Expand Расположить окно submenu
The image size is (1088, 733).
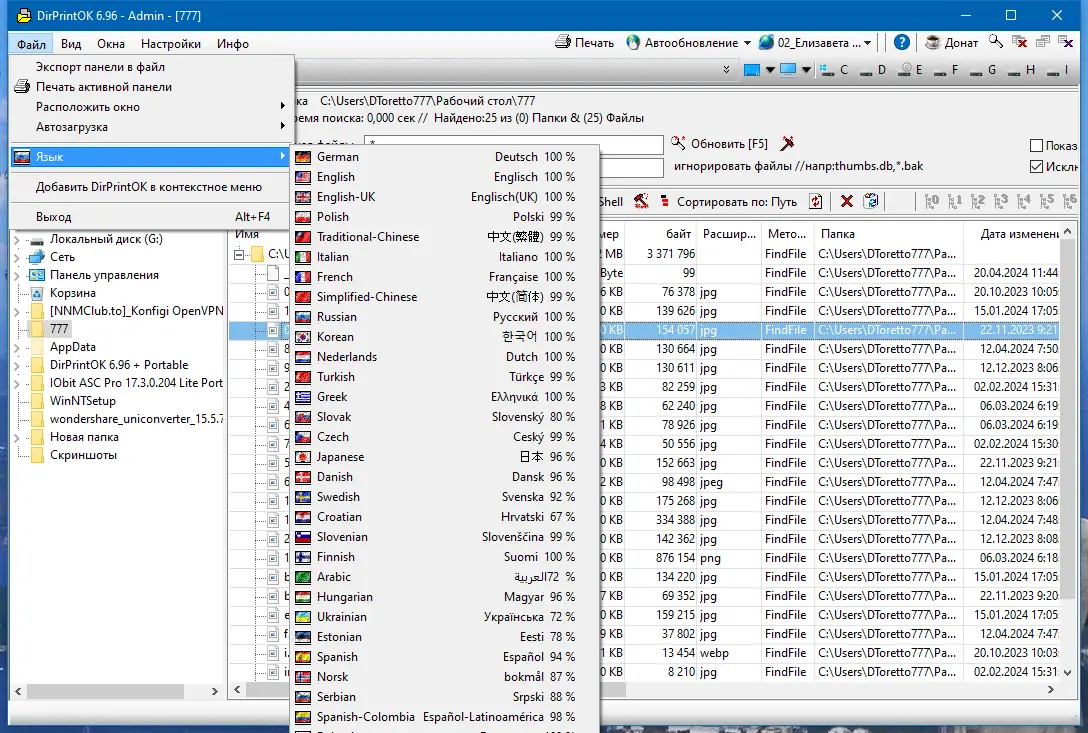tap(149, 107)
